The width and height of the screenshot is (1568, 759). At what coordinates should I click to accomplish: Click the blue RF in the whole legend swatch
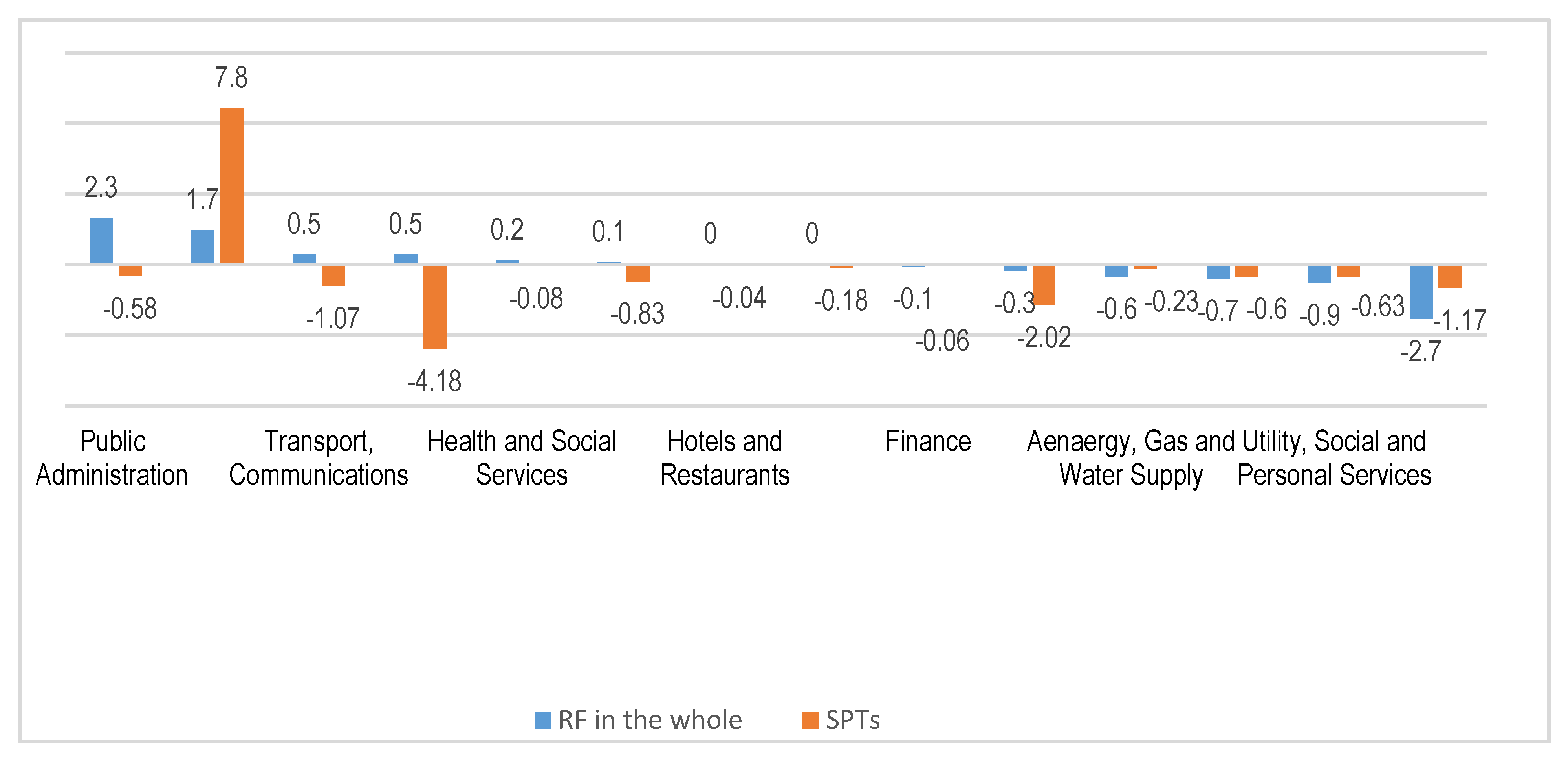(542, 720)
